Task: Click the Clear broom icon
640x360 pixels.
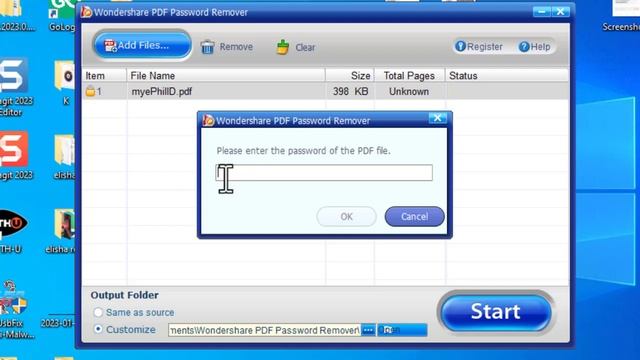Action: [282, 47]
